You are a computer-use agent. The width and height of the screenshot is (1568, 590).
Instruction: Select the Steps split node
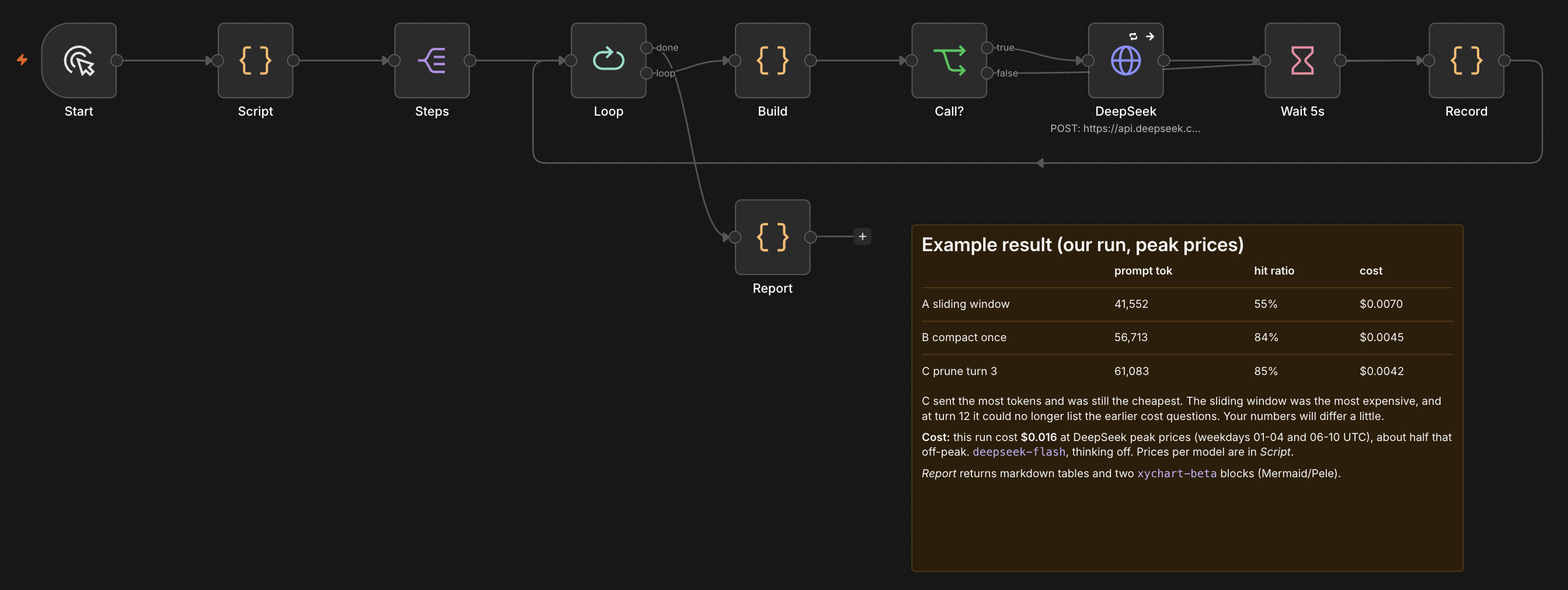pos(431,60)
